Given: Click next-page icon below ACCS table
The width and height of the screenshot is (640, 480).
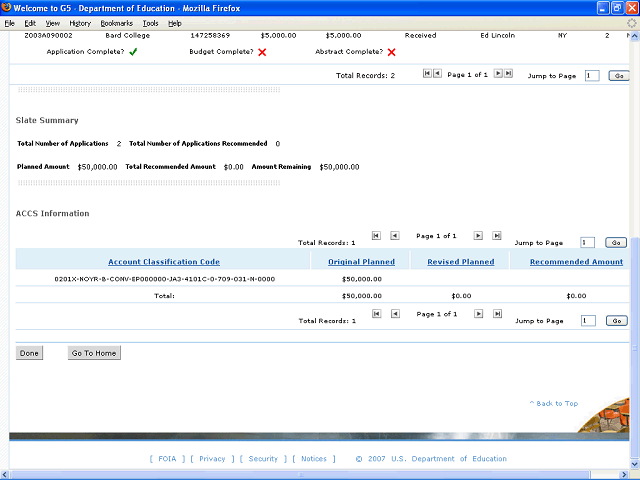Looking at the screenshot, I should tap(478, 313).
